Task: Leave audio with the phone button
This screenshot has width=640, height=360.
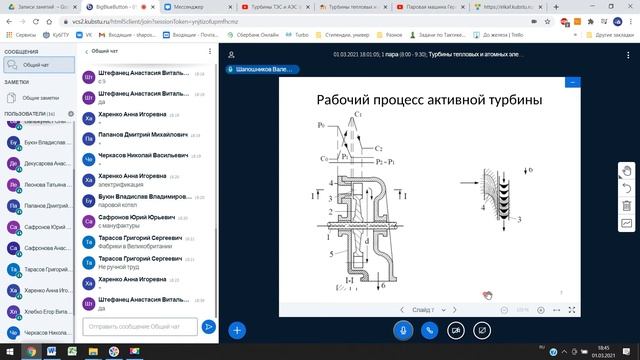Action: 429,330
